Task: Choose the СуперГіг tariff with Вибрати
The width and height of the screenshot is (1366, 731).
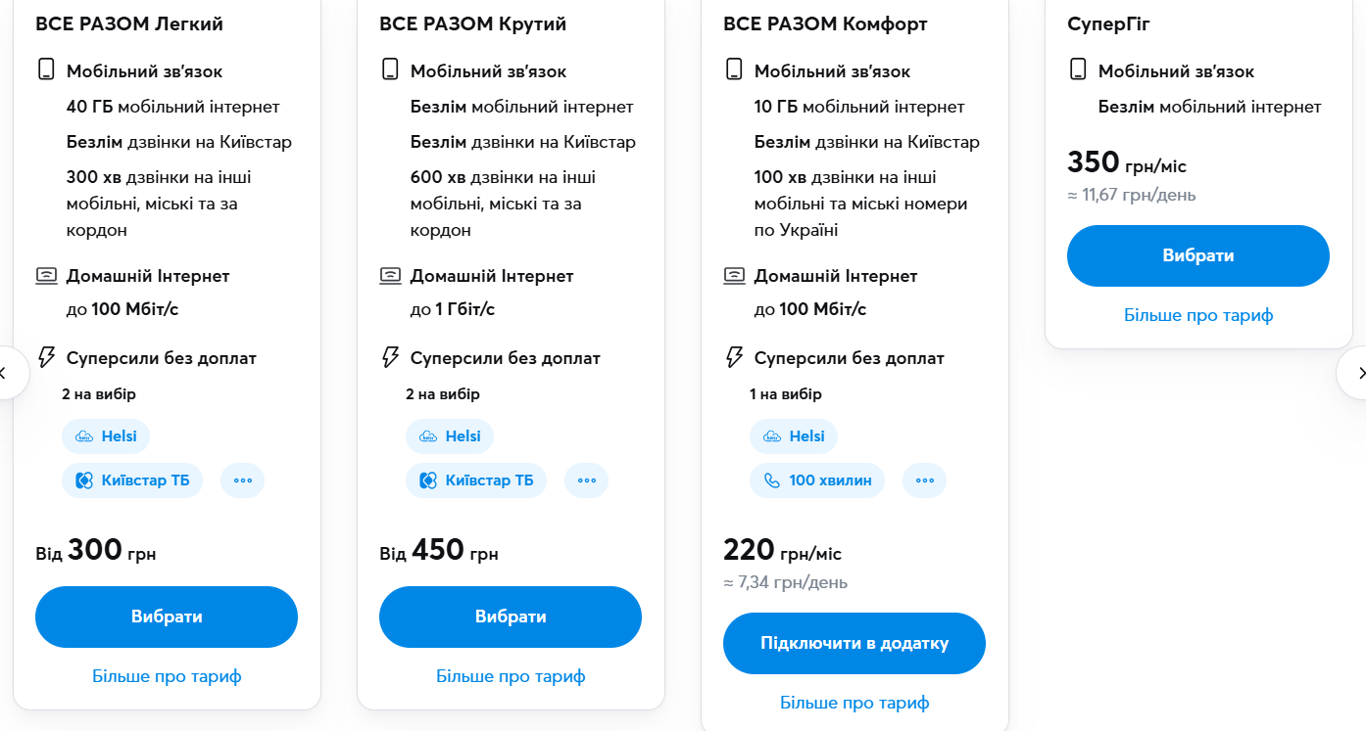Action: coord(1198,256)
